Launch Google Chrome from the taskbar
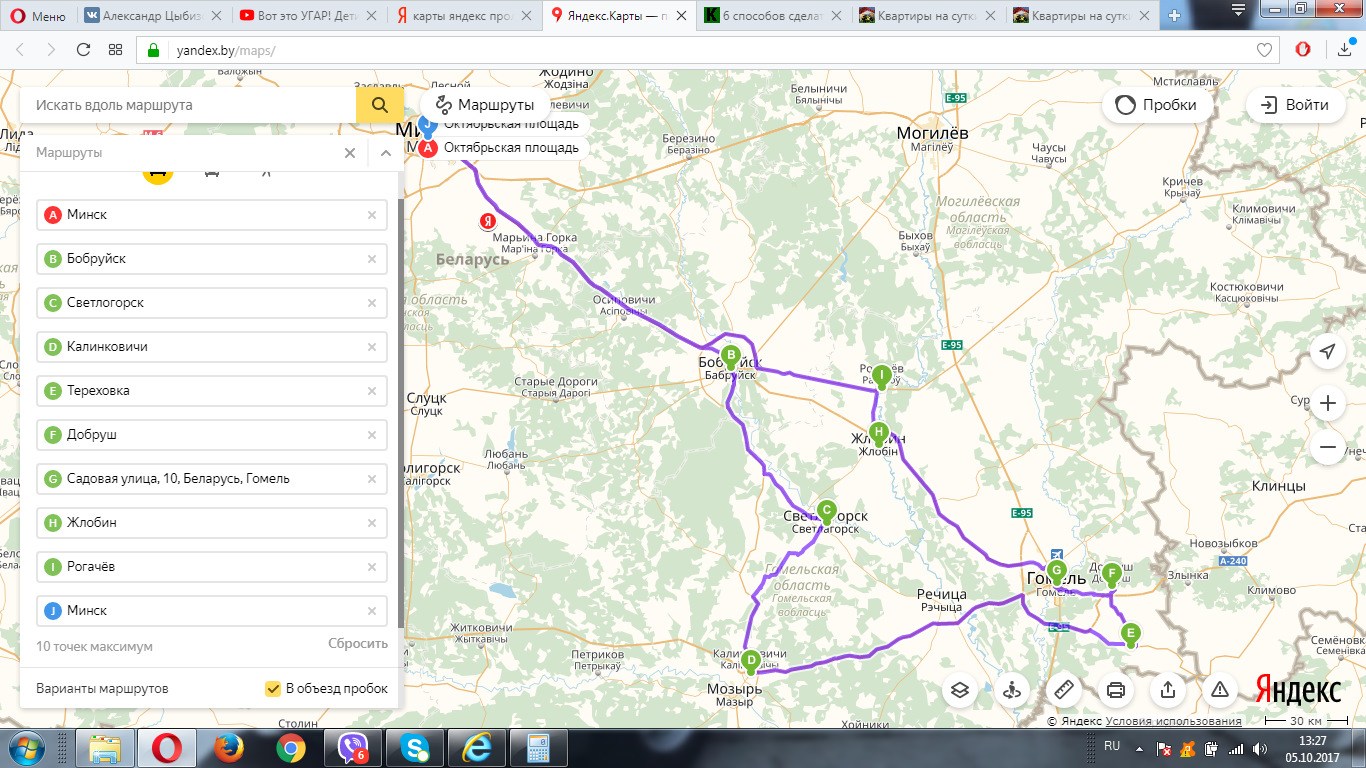 pyautogui.click(x=291, y=747)
